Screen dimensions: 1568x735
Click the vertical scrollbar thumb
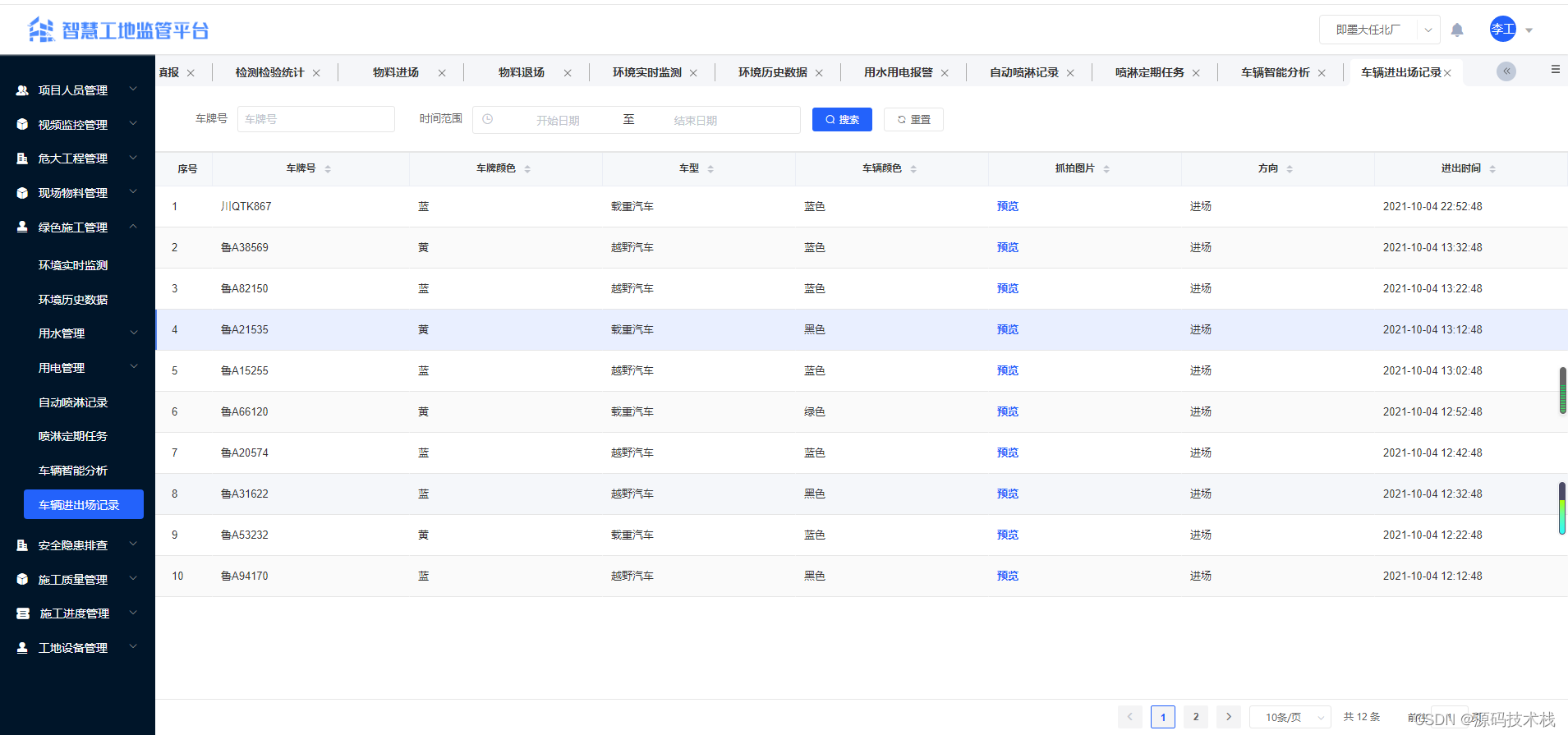(x=1562, y=390)
